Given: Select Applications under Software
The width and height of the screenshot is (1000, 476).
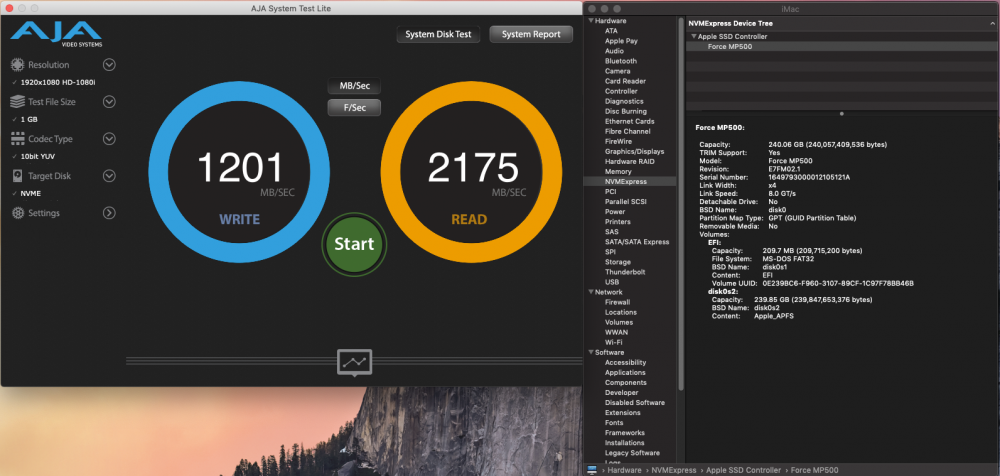Looking at the screenshot, I should (x=625, y=373).
